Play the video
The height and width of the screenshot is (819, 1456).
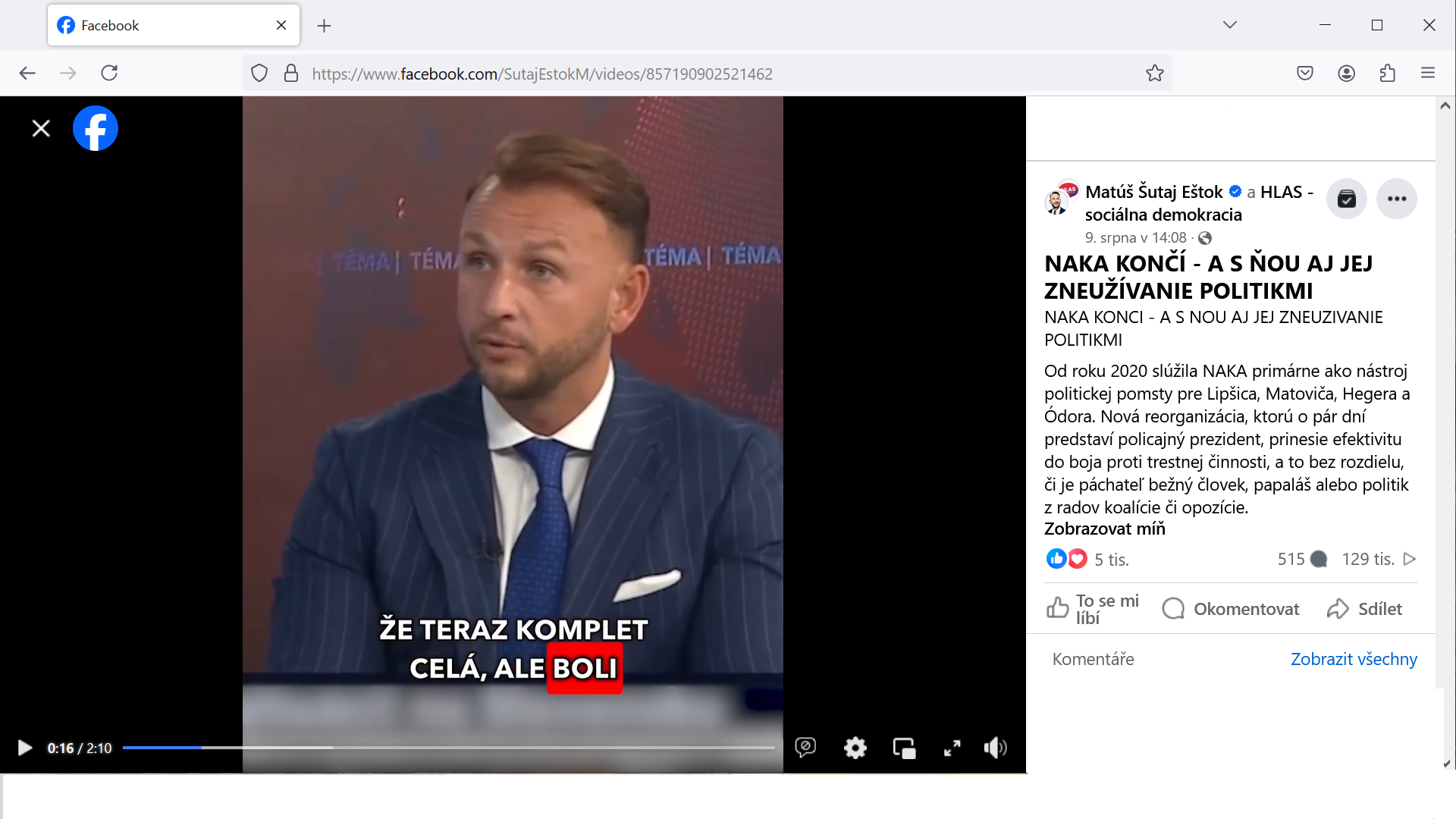coord(25,748)
